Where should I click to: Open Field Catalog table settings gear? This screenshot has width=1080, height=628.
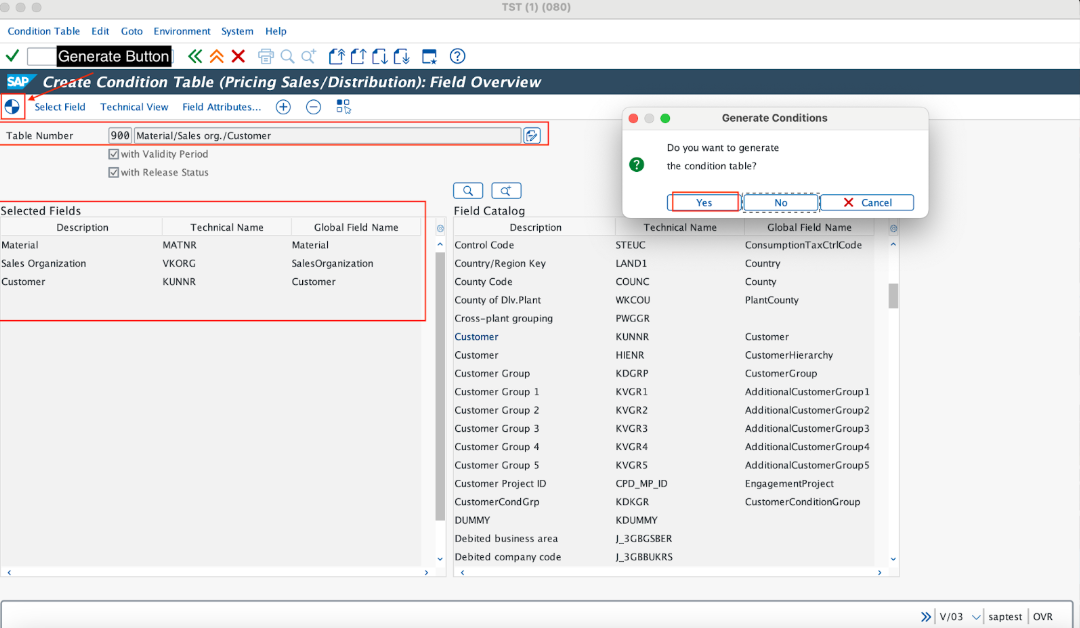point(893,228)
